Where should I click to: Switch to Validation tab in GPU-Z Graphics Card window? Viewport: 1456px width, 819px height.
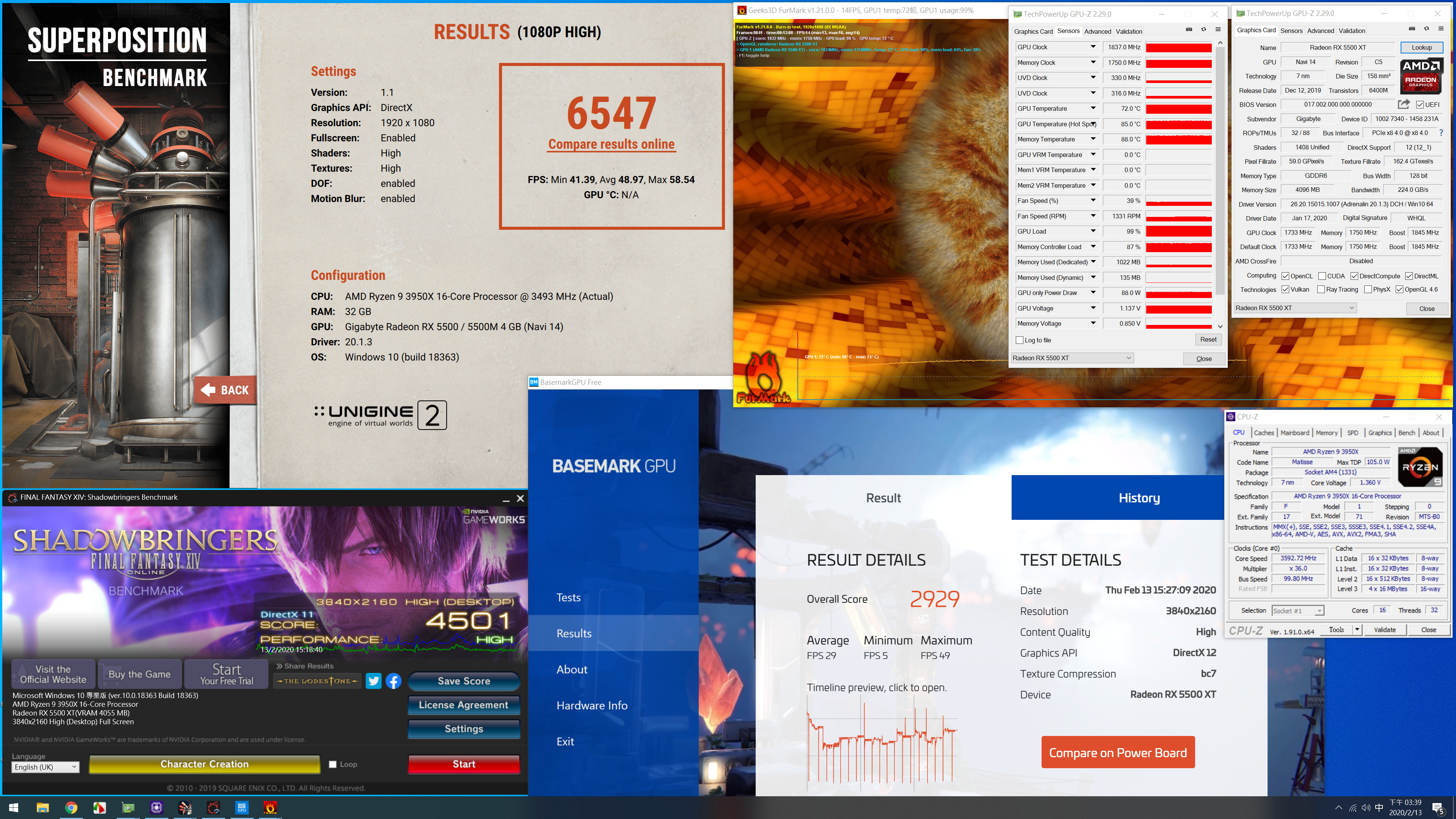[1352, 30]
